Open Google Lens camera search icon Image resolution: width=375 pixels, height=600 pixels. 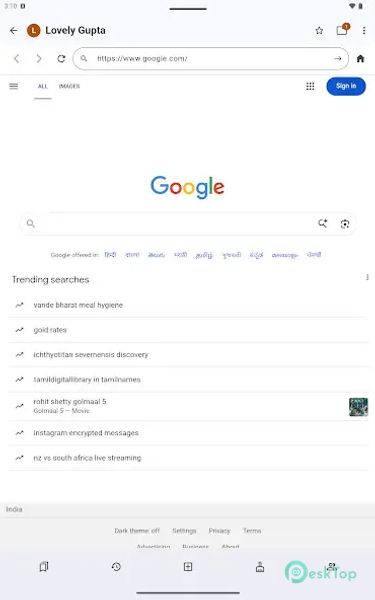click(345, 224)
